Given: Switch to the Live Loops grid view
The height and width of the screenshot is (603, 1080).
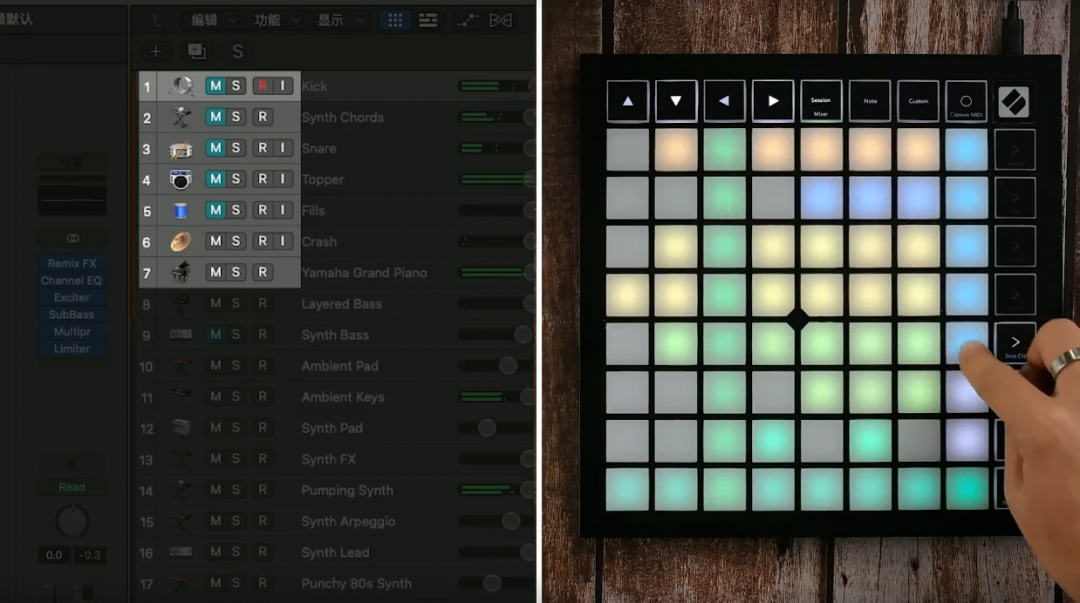Looking at the screenshot, I should pyautogui.click(x=395, y=20).
